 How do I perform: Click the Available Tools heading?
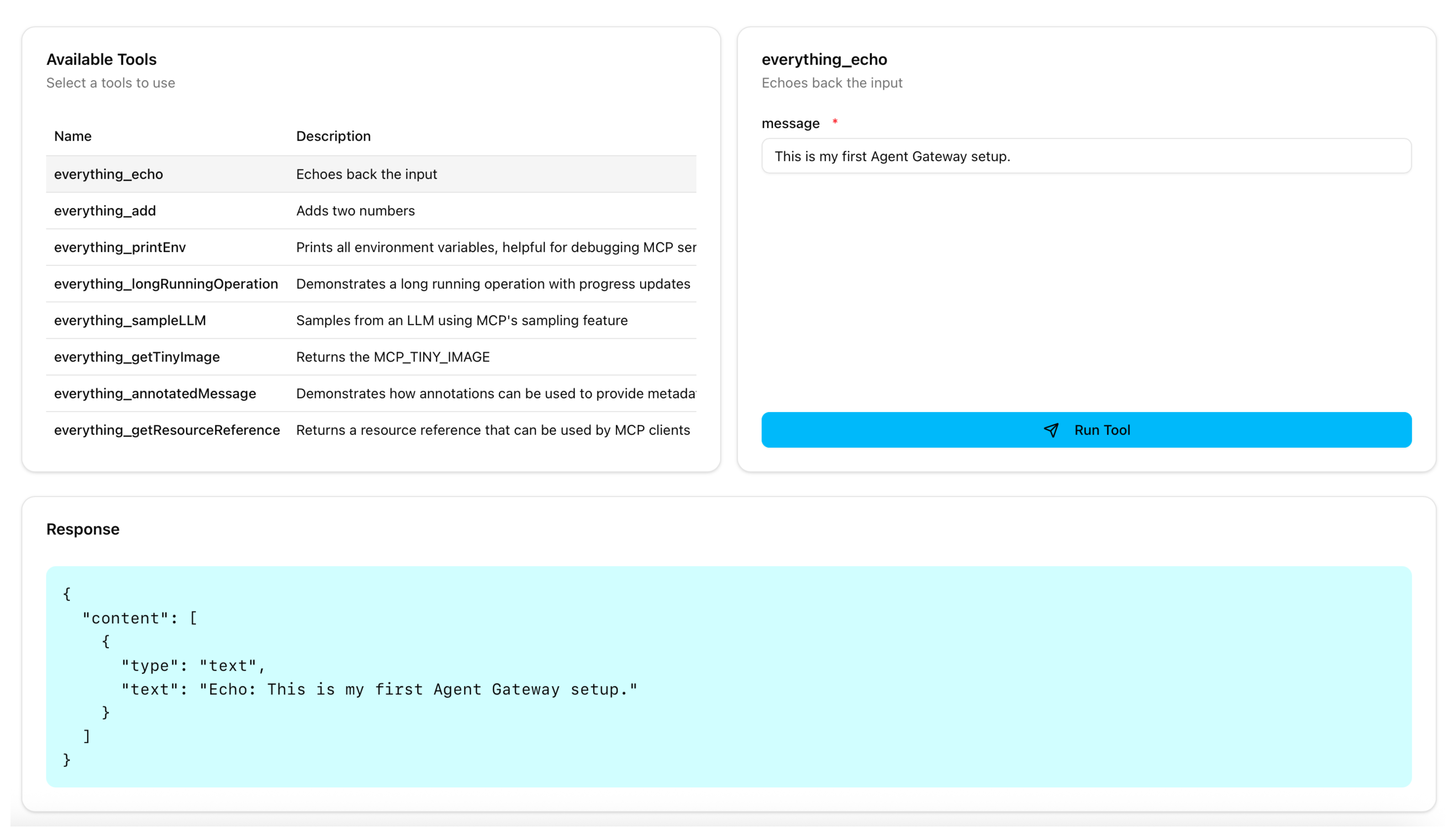[x=101, y=59]
